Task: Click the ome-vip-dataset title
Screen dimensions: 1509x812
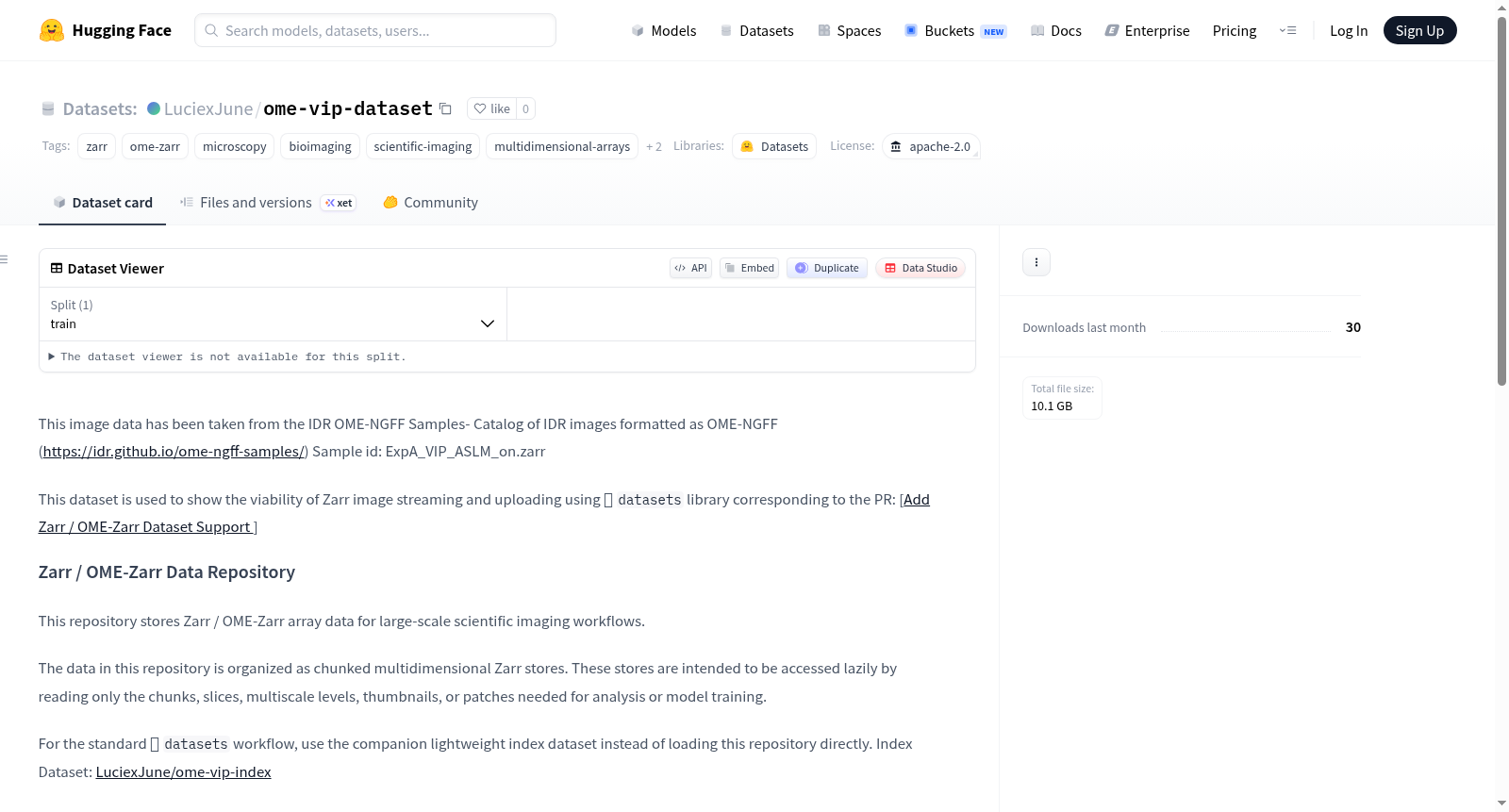Action: coord(348,108)
